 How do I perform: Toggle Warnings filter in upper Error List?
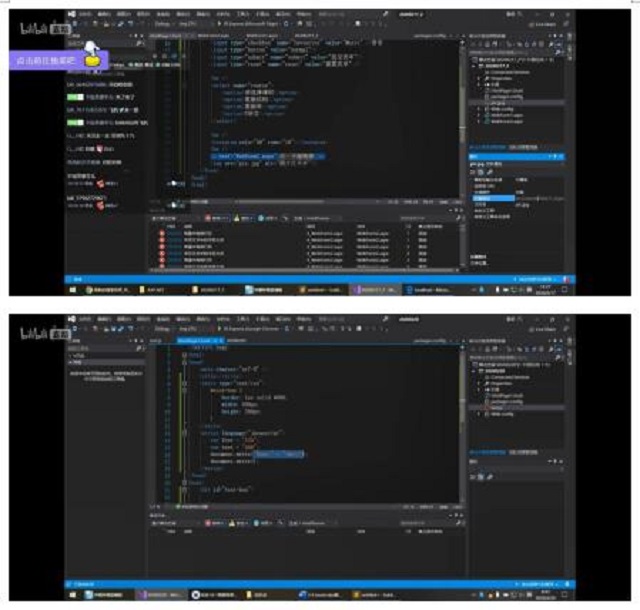click(x=243, y=218)
